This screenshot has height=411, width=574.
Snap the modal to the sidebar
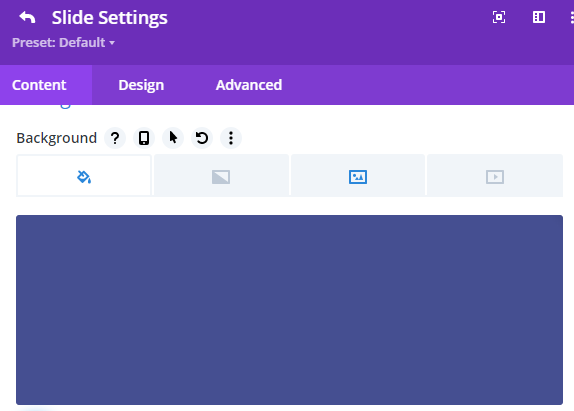tap(538, 17)
